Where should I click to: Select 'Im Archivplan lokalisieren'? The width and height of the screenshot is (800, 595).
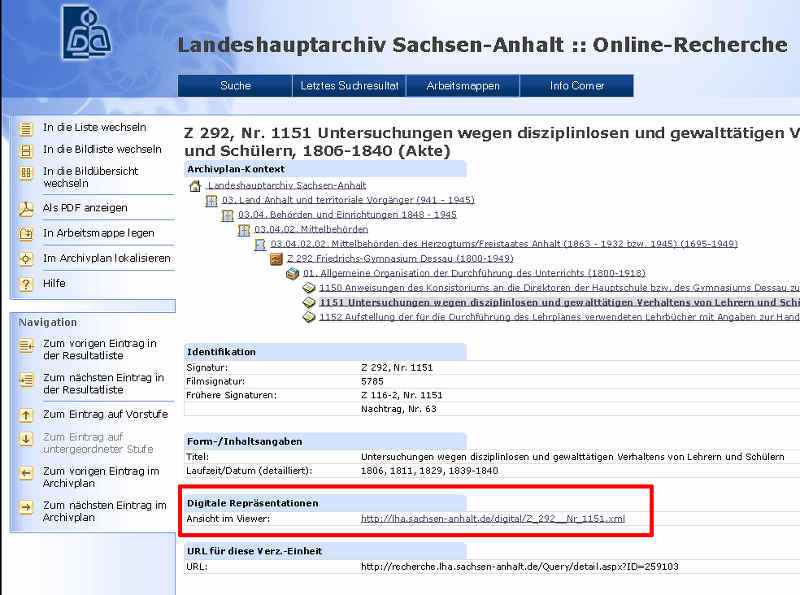[107, 258]
